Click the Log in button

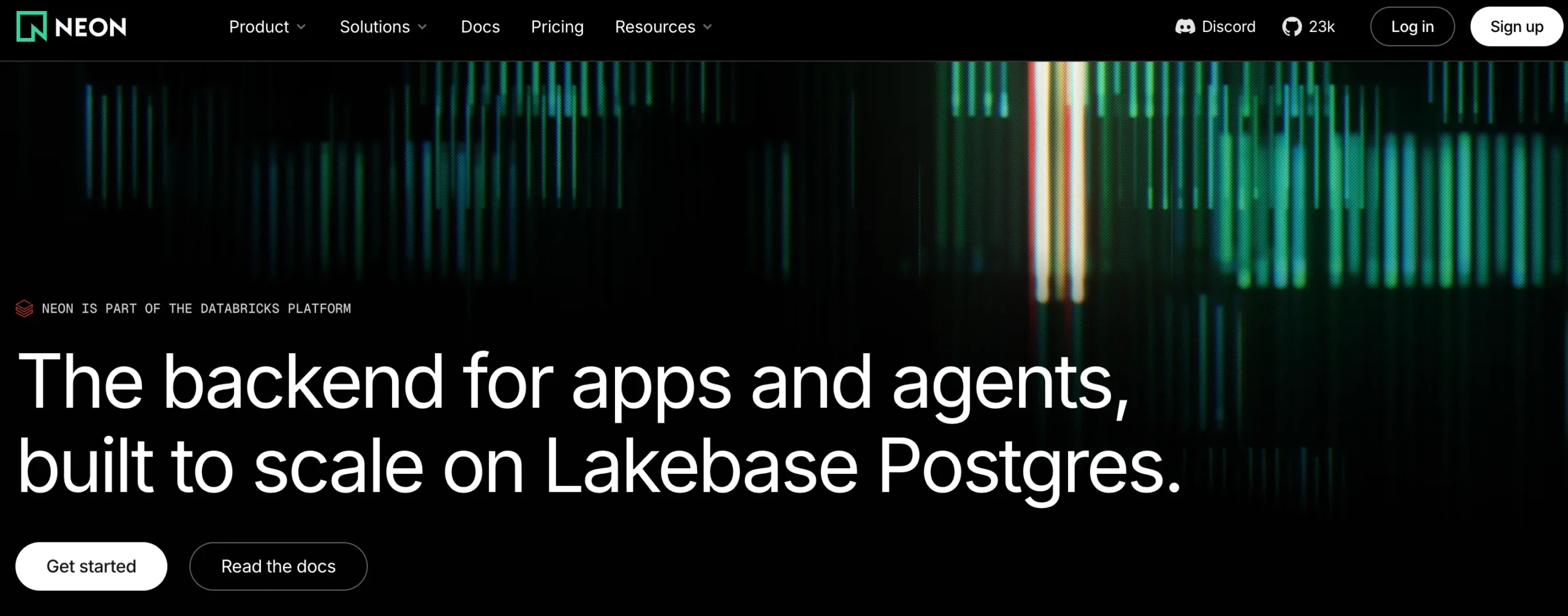point(1412,27)
